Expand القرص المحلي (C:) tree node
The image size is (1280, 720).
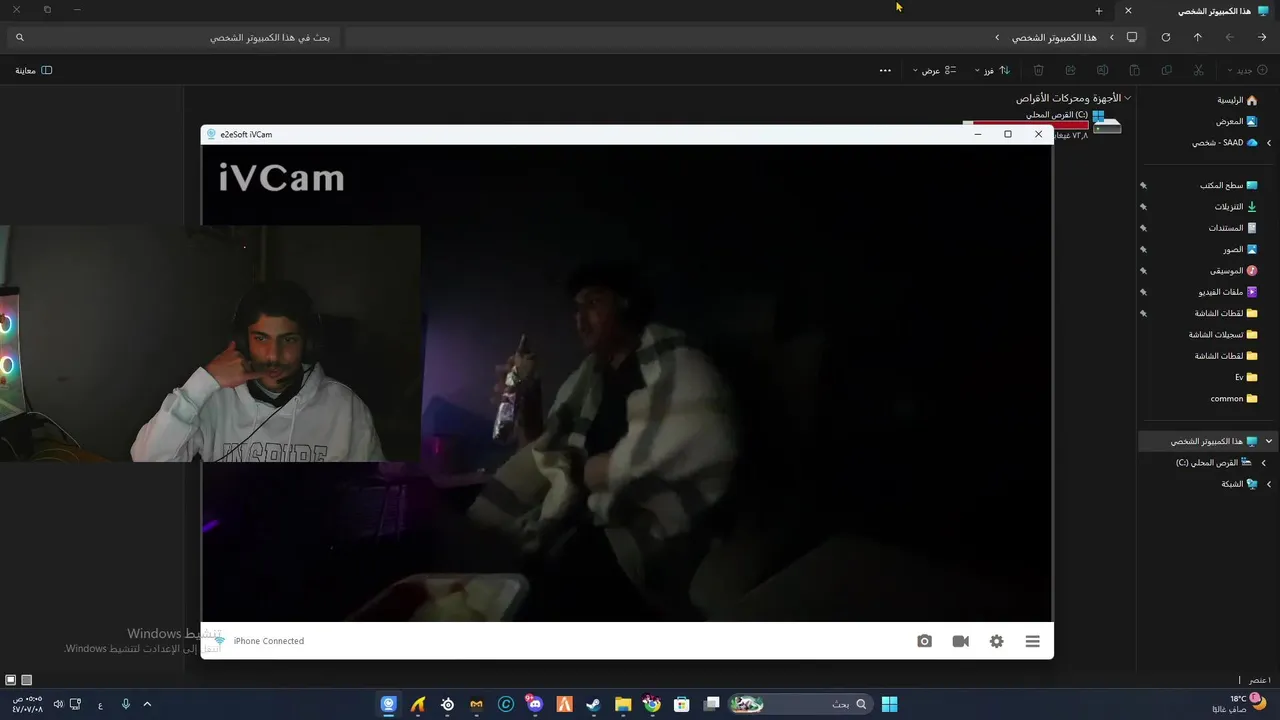pos(1263,463)
